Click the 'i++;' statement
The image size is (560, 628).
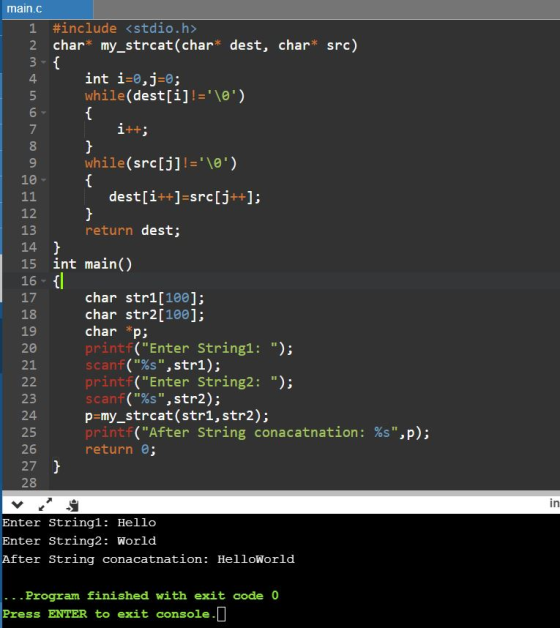[x=133, y=129]
